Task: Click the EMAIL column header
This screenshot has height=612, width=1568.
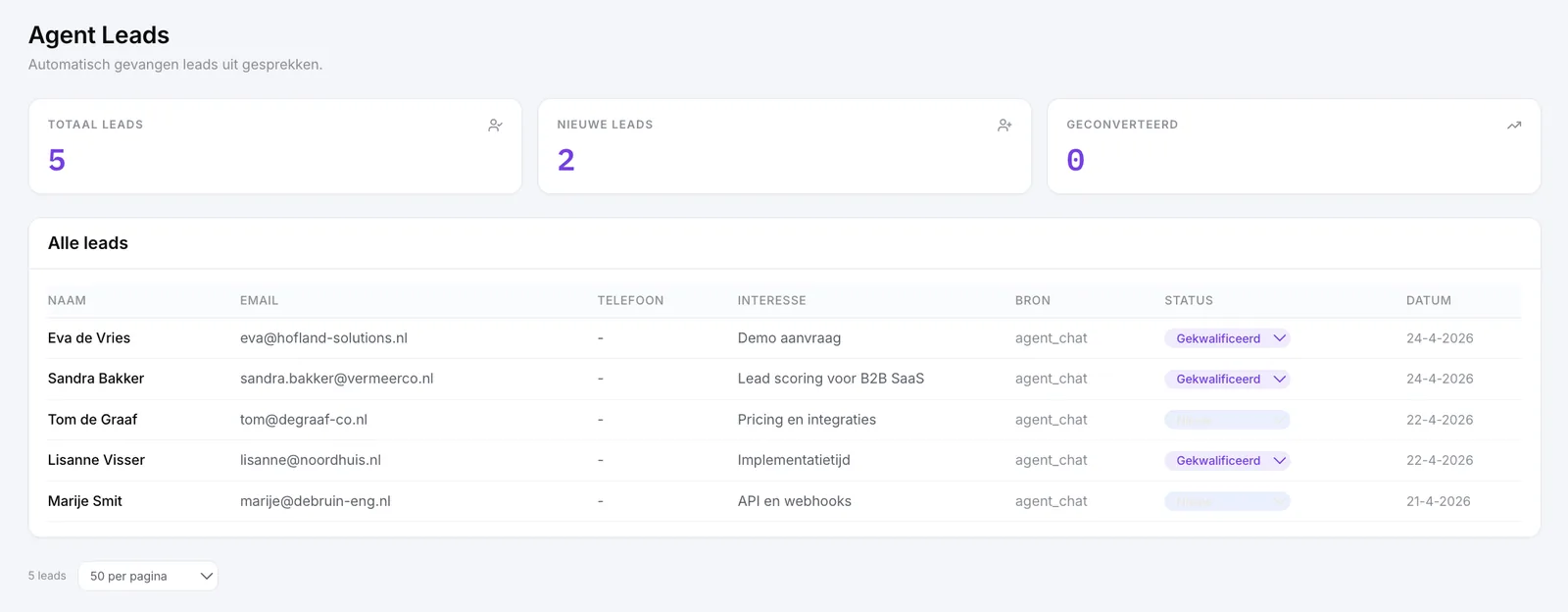Action: tap(259, 300)
